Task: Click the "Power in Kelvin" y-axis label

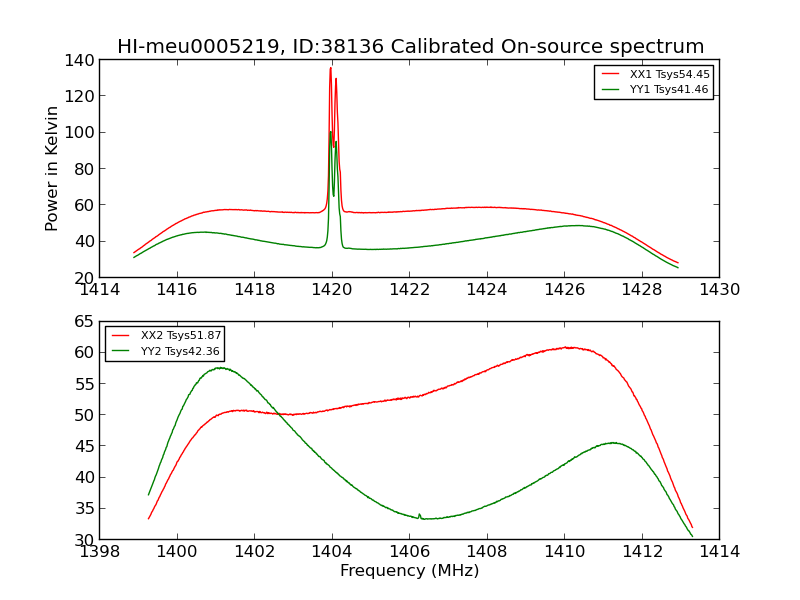Action: pos(52,168)
